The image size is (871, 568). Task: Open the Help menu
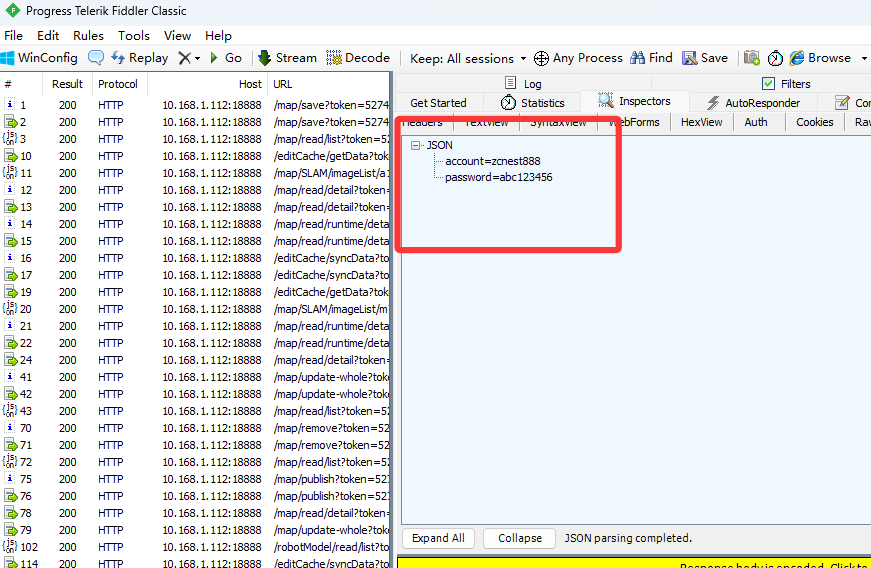click(x=218, y=36)
